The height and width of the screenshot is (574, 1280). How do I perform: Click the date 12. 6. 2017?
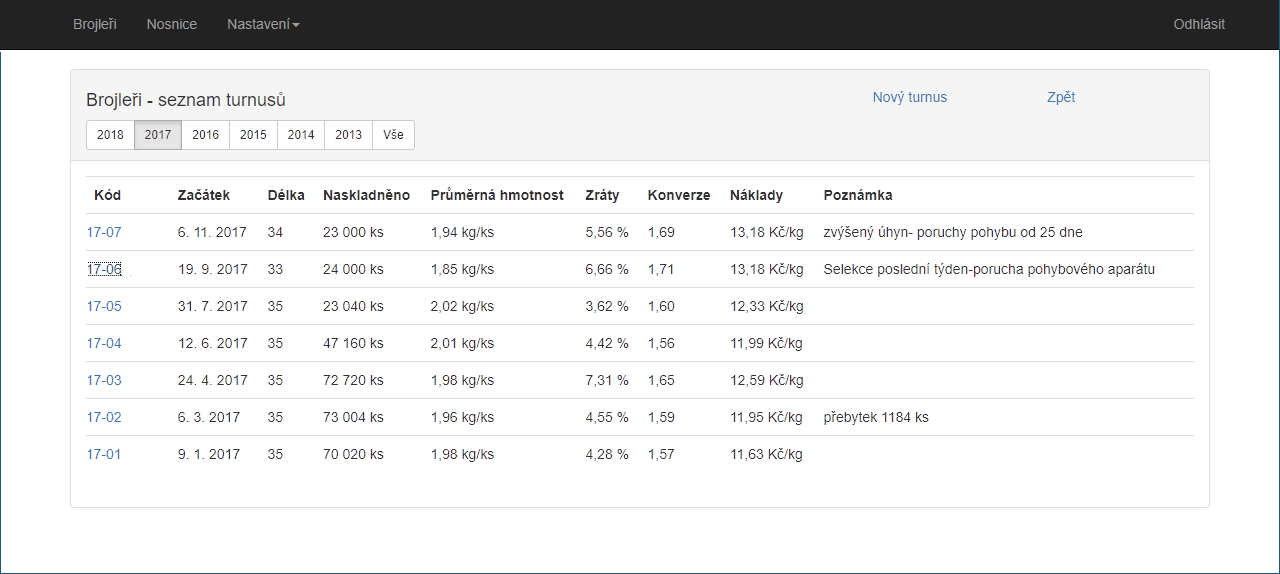tap(213, 343)
